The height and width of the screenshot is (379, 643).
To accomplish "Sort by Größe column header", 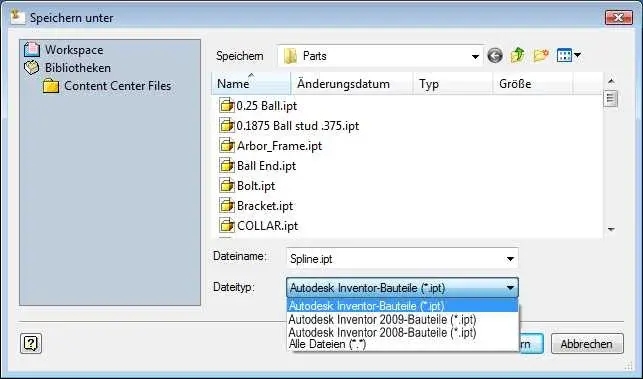I will pos(532,84).
